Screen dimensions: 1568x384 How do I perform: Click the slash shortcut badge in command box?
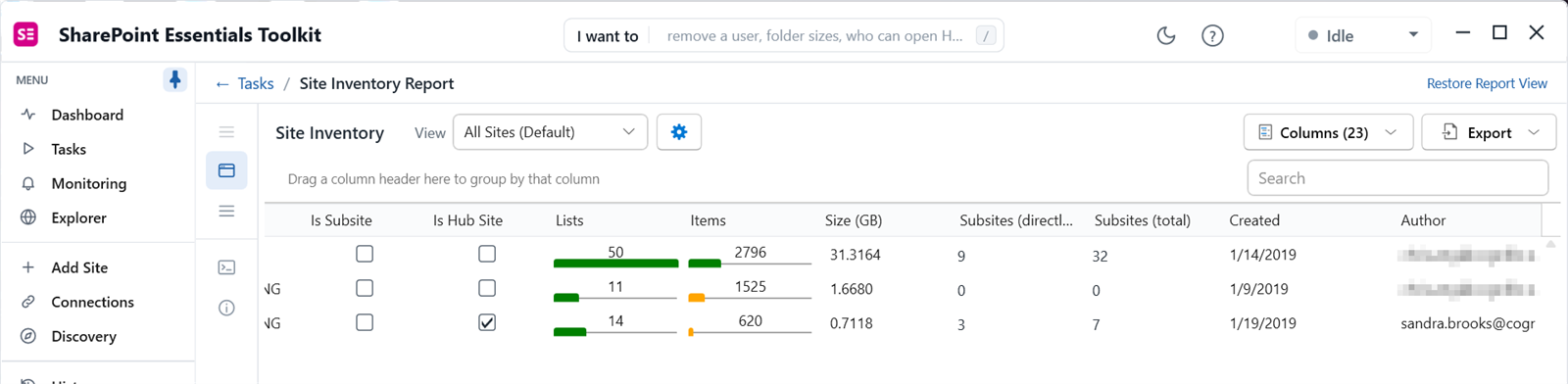point(987,35)
